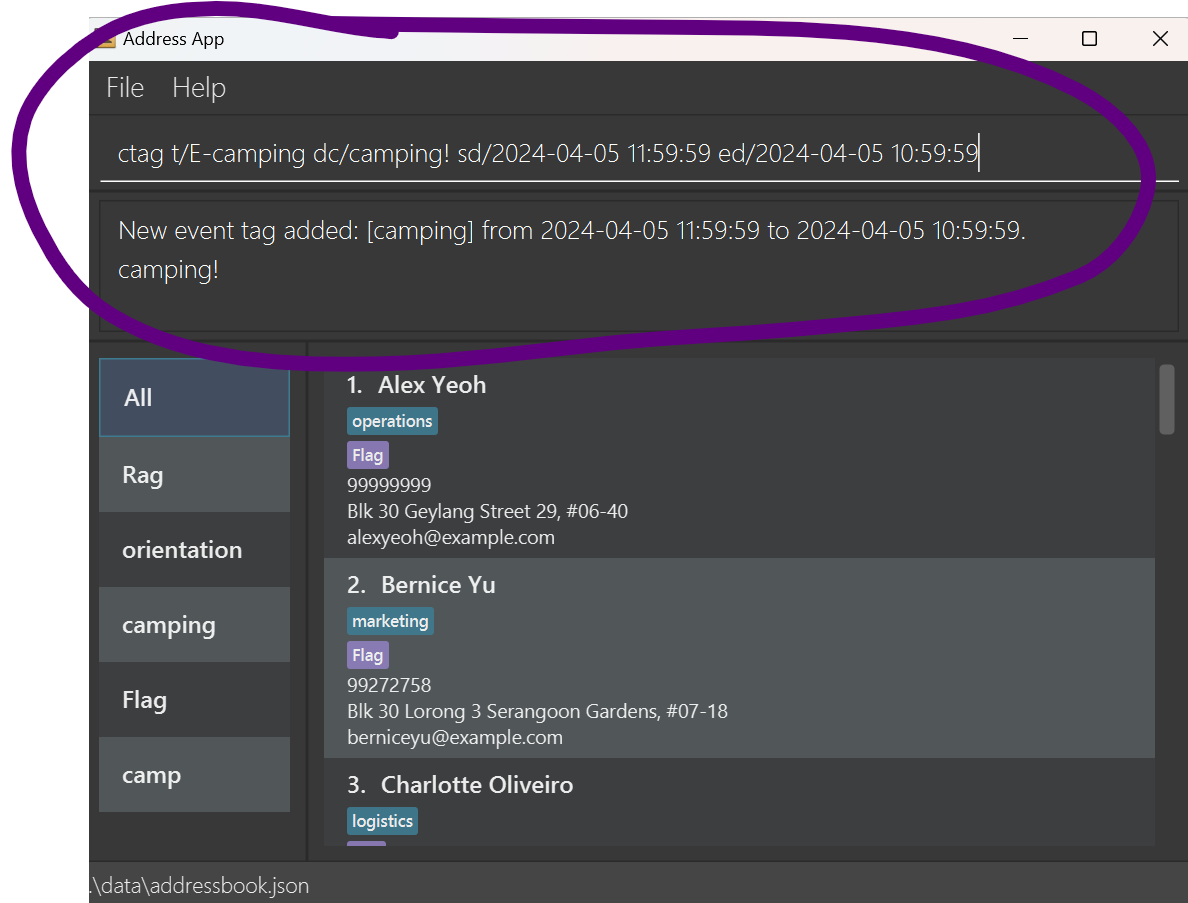Select the Bernice Yu contact name
The width and height of the screenshot is (1188, 903).
[x=438, y=585]
